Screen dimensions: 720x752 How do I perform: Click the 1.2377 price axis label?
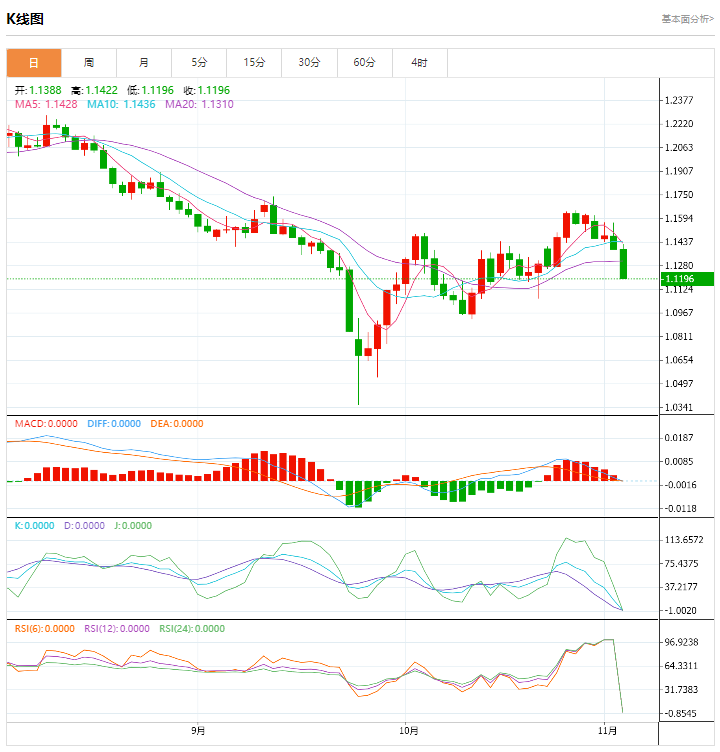pyautogui.click(x=679, y=101)
